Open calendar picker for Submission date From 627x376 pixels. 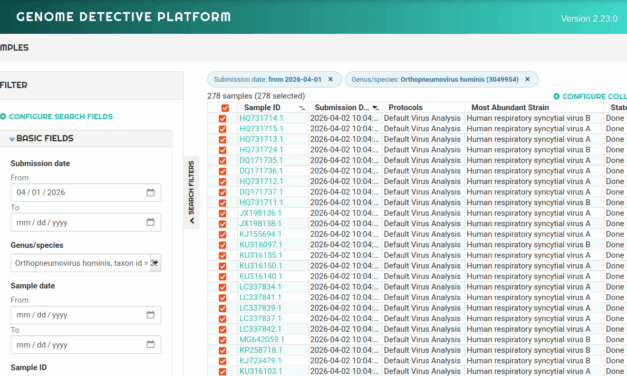(150, 192)
